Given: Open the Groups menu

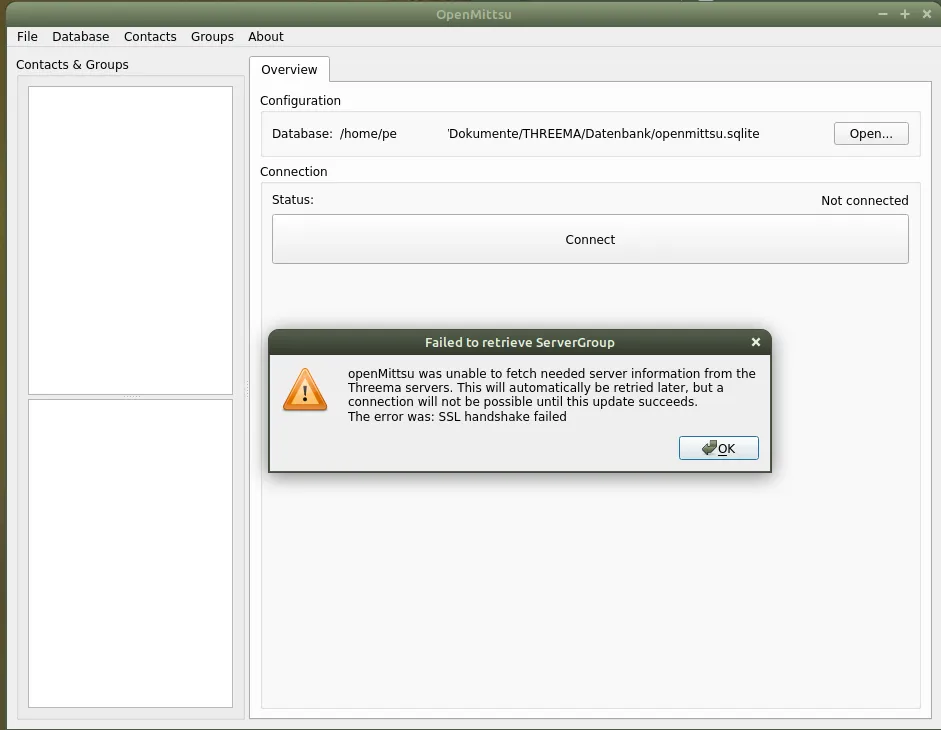Looking at the screenshot, I should coord(212,37).
